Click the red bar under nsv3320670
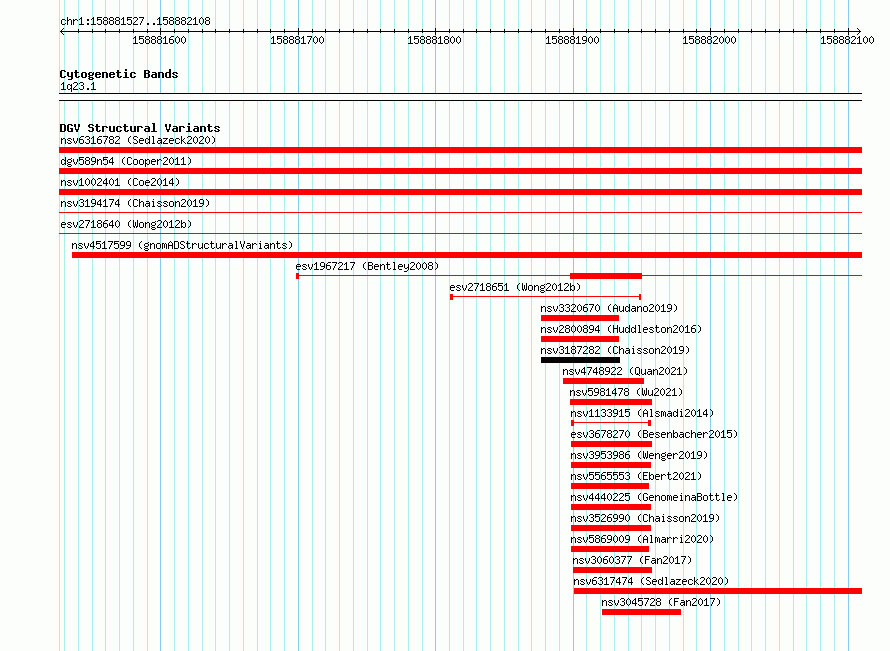Screen dimensions: 890x651 (580, 318)
